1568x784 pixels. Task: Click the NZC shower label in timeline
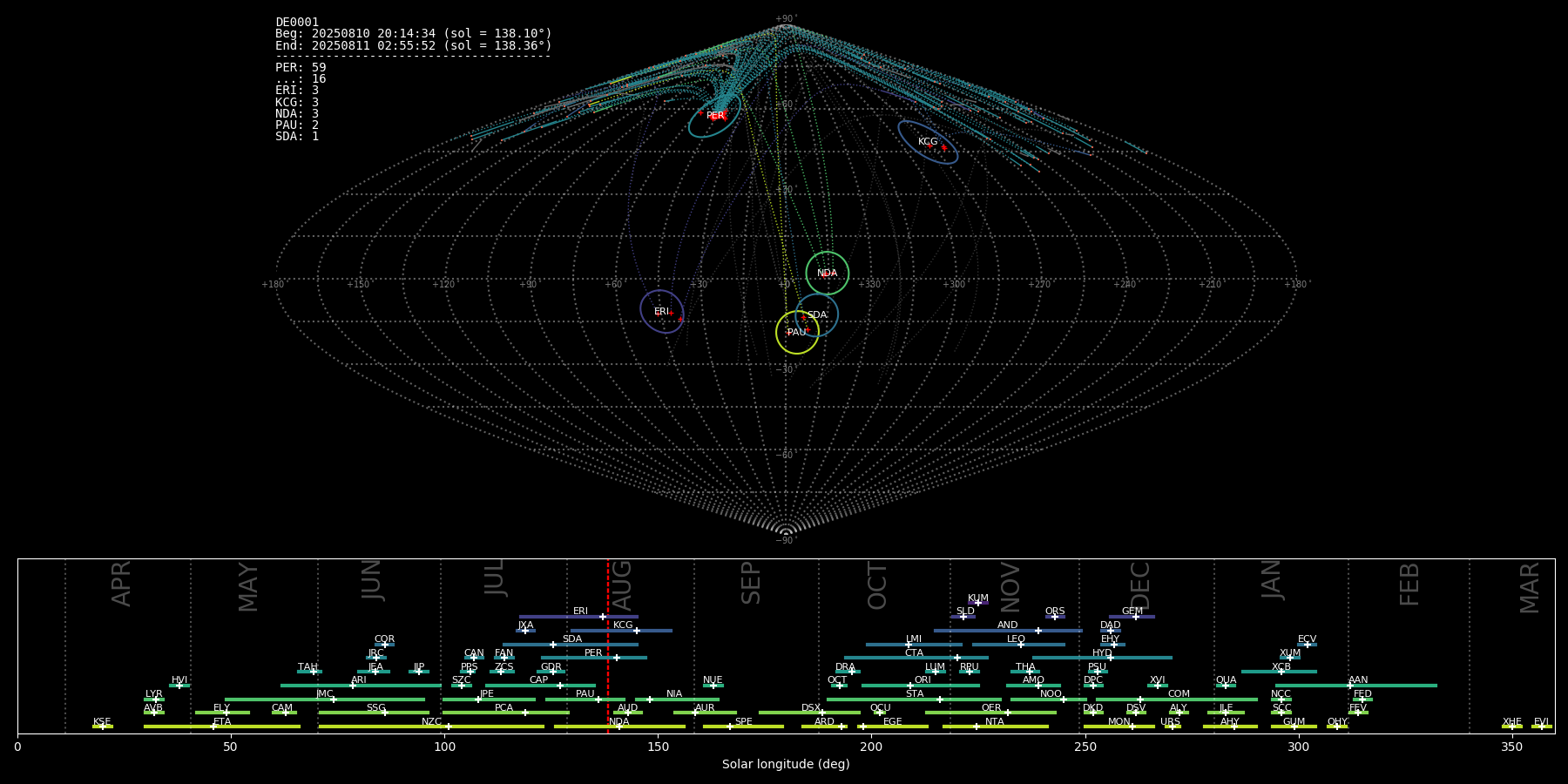(431, 722)
